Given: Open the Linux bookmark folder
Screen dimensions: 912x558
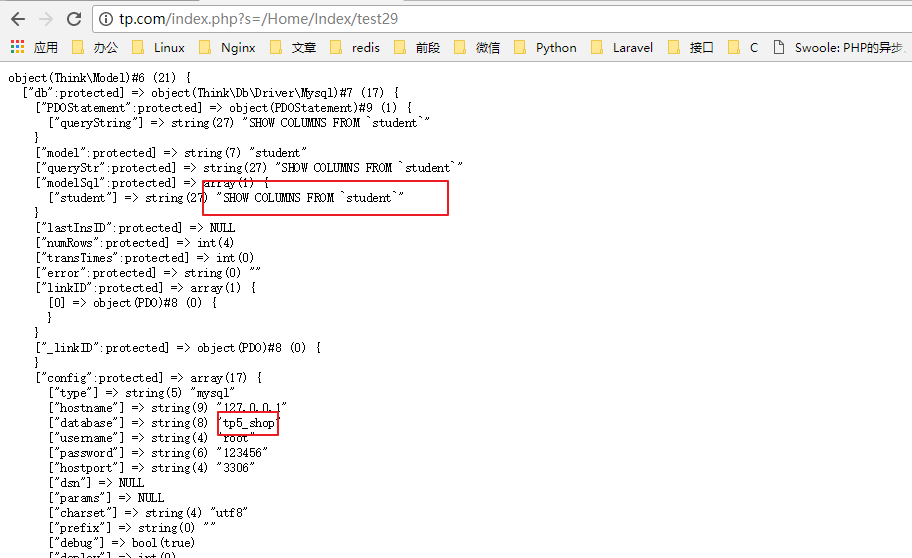Looking at the screenshot, I should [158, 47].
